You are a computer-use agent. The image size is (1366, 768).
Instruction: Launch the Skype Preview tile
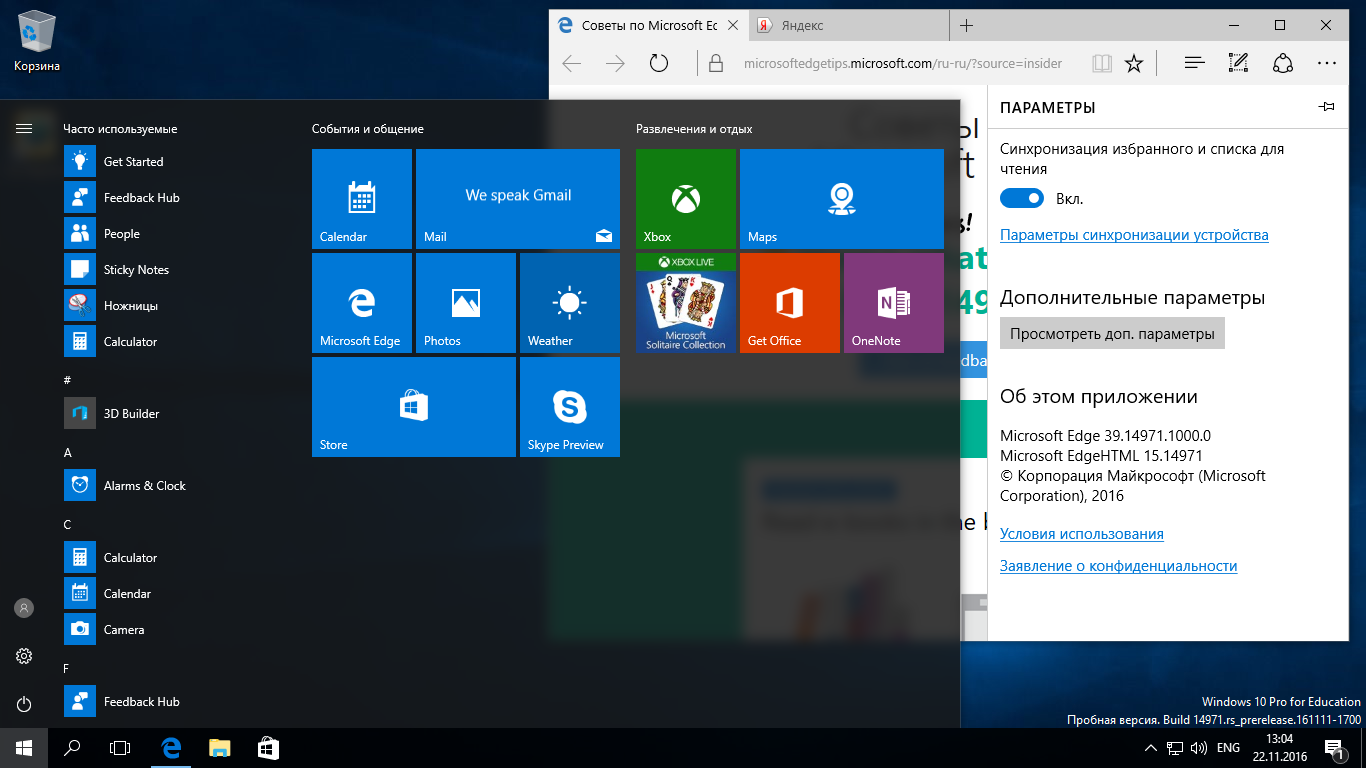[x=570, y=407]
